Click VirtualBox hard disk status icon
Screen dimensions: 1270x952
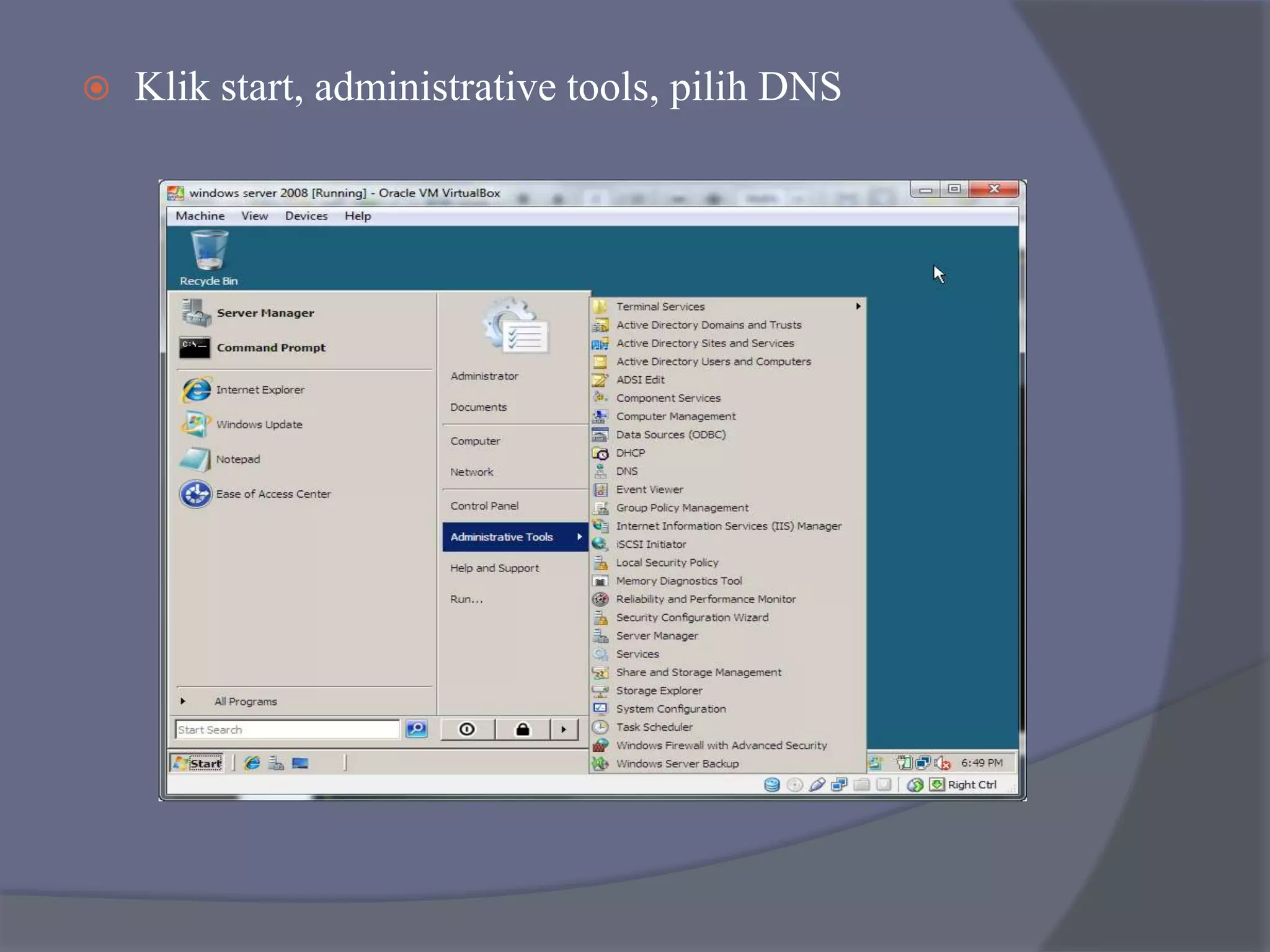coord(772,785)
